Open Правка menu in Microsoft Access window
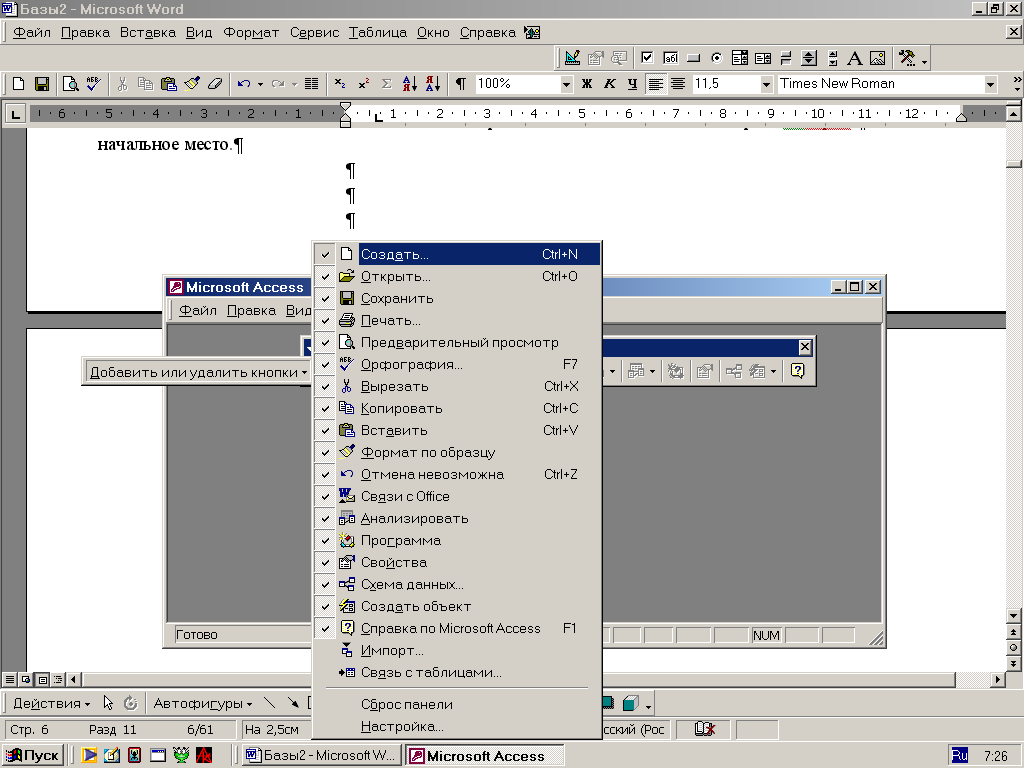This screenshot has width=1024, height=768. point(251,310)
